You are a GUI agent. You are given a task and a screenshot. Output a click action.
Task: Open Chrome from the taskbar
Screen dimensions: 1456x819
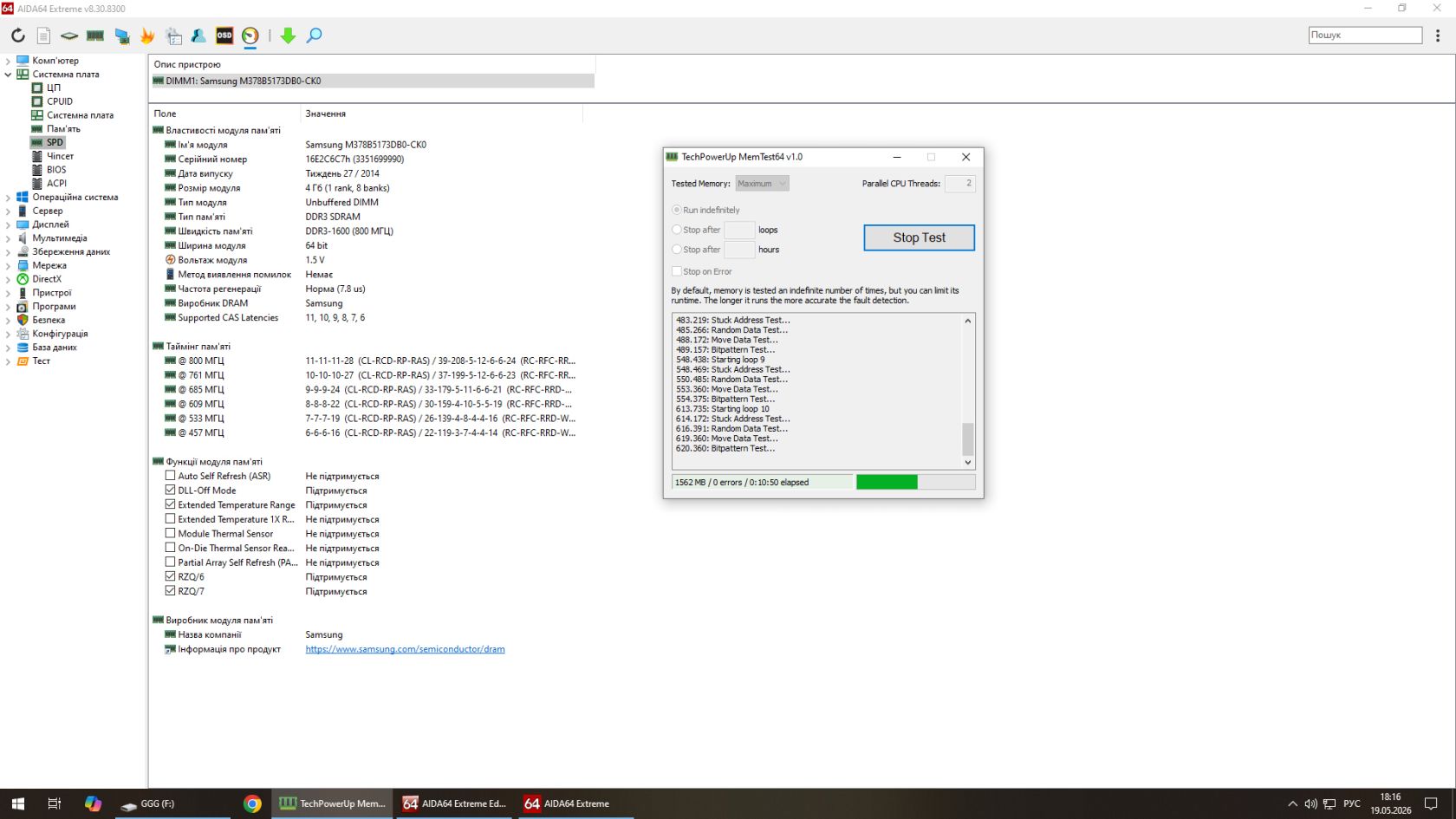252,803
